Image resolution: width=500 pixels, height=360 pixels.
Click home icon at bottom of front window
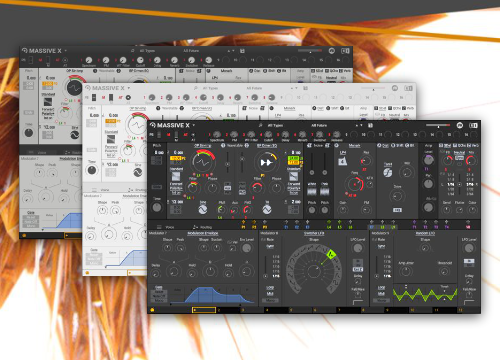pyautogui.click(x=152, y=310)
